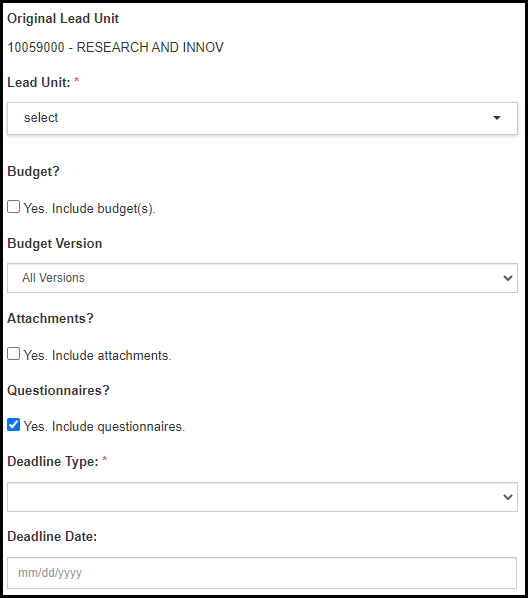Open the Lead Unit select dropdown

coord(262,118)
